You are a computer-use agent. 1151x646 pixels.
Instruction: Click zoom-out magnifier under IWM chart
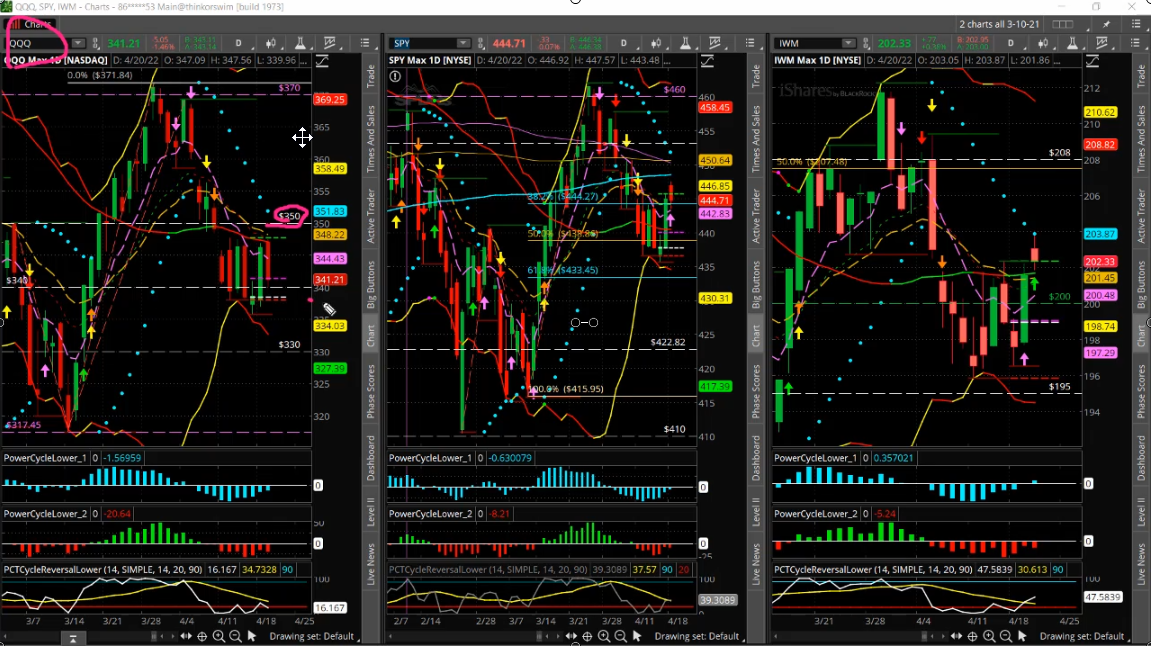(1006, 636)
